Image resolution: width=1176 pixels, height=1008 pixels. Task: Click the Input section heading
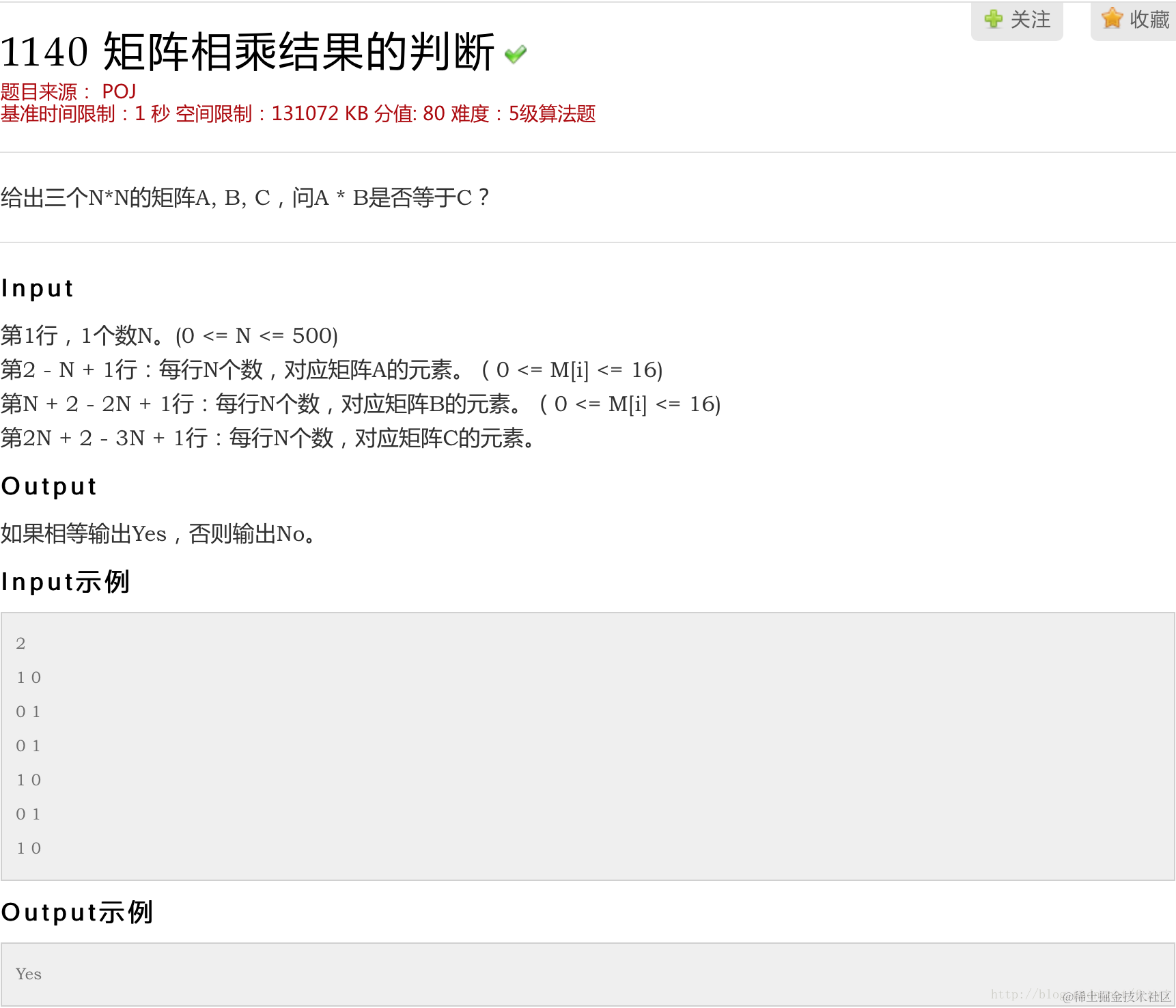[37, 288]
